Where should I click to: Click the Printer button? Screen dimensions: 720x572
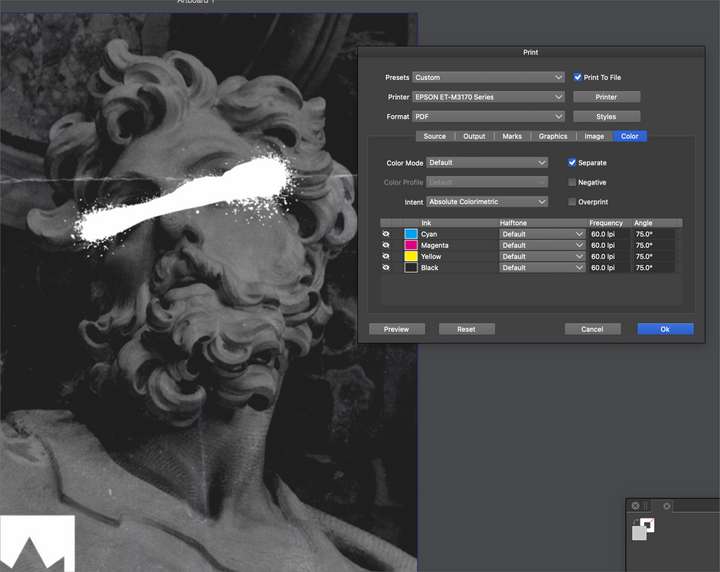click(x=606, y=97)
